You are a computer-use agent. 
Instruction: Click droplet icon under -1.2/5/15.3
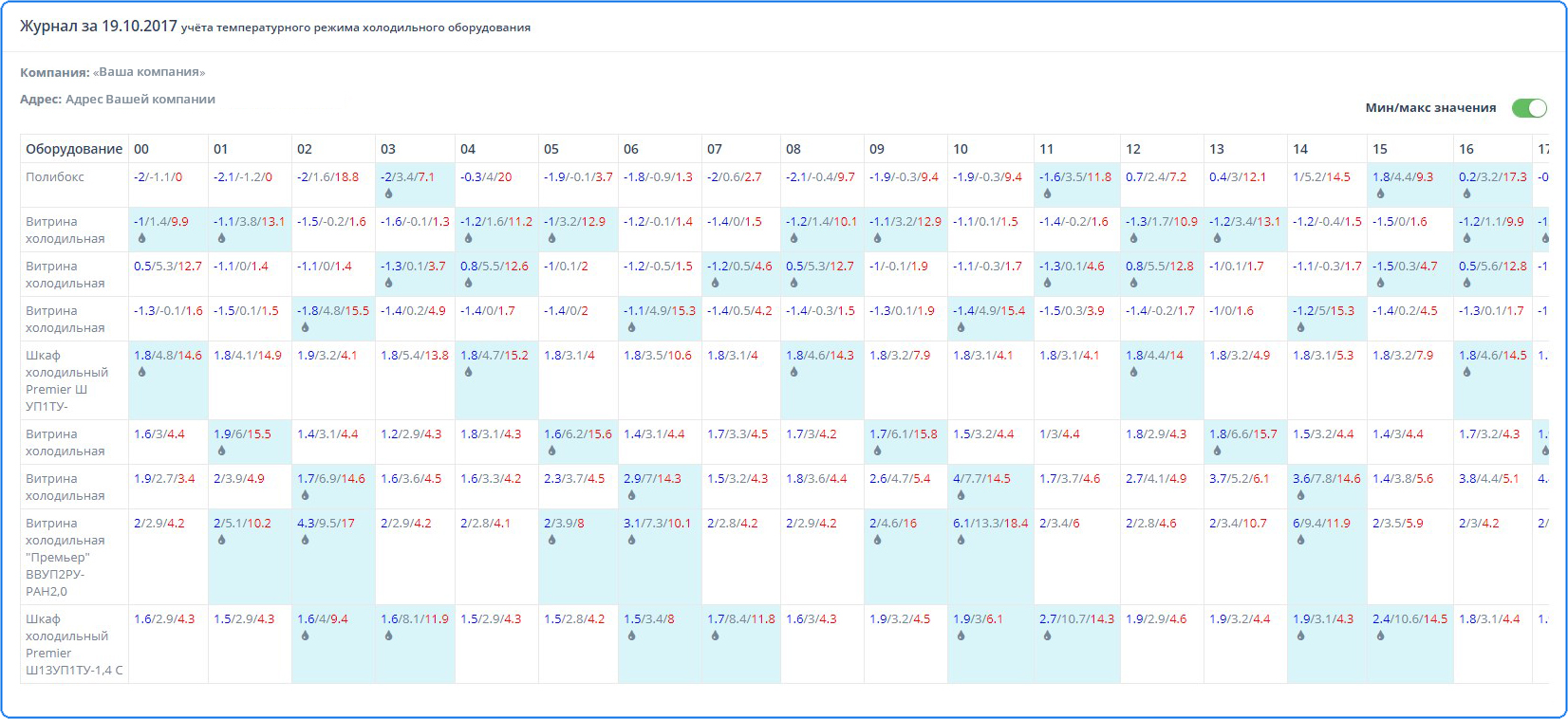coord(1300,327)
